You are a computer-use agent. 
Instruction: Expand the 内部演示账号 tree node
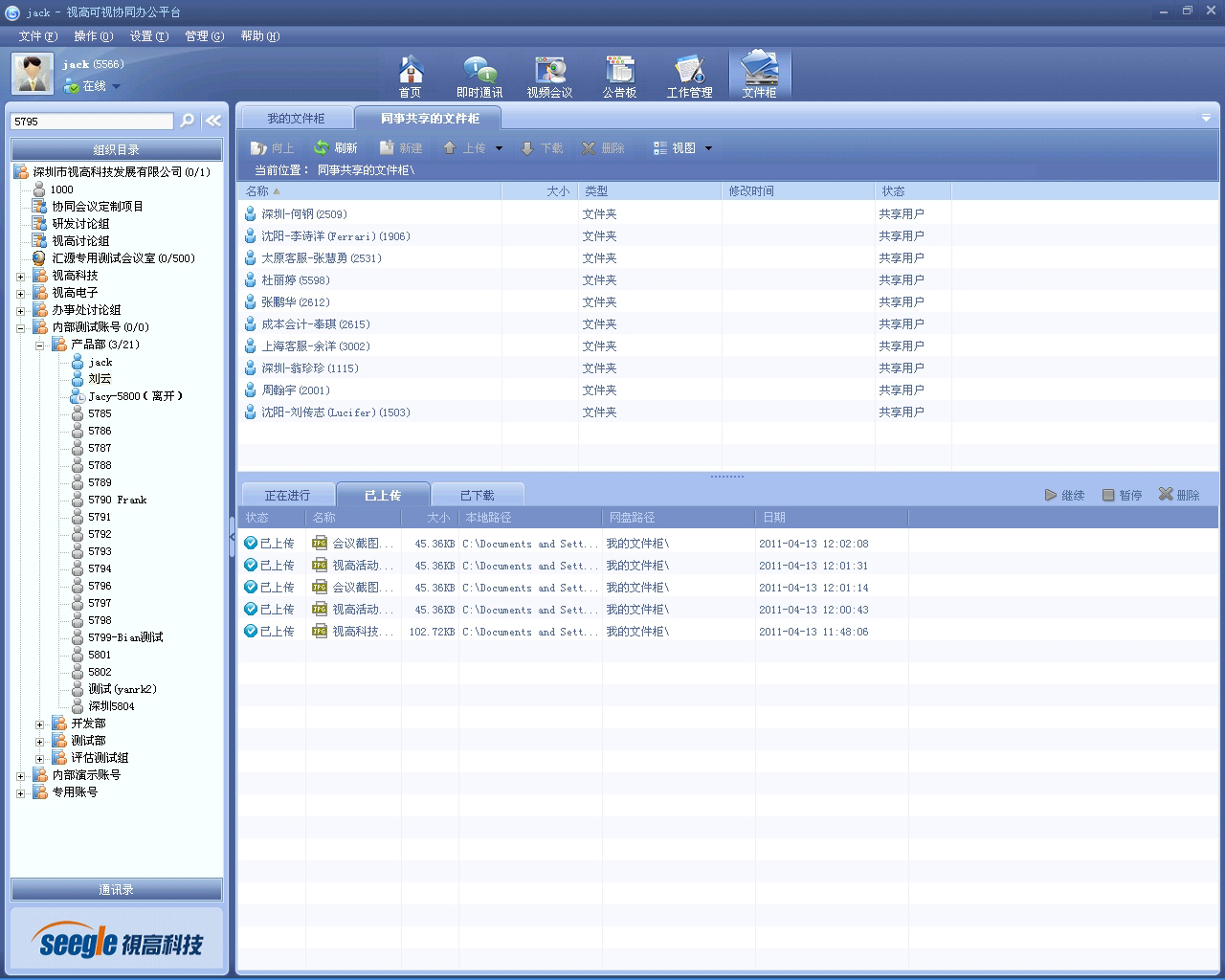pos(21,776)
